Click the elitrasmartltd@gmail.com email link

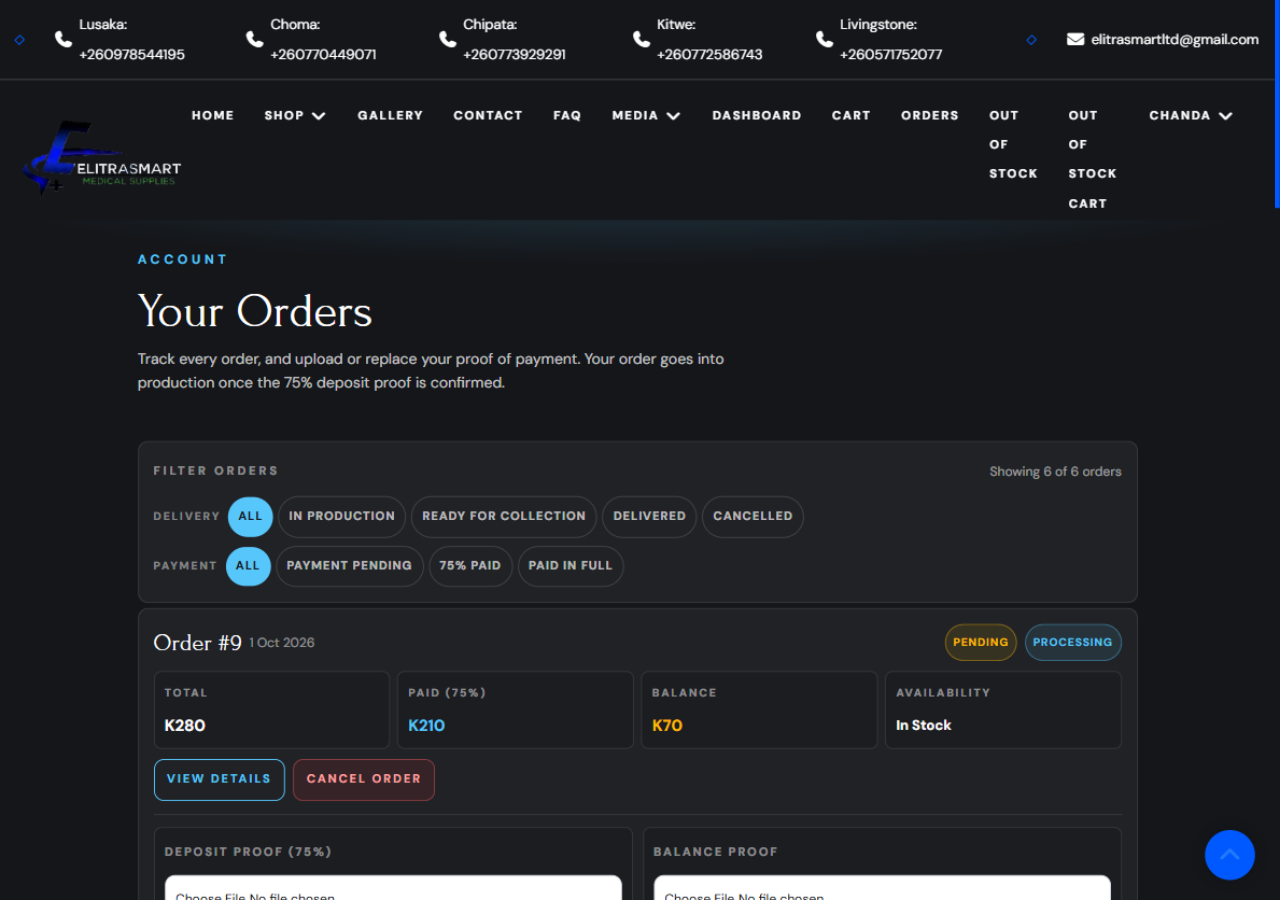click(x=1175, y=39)
